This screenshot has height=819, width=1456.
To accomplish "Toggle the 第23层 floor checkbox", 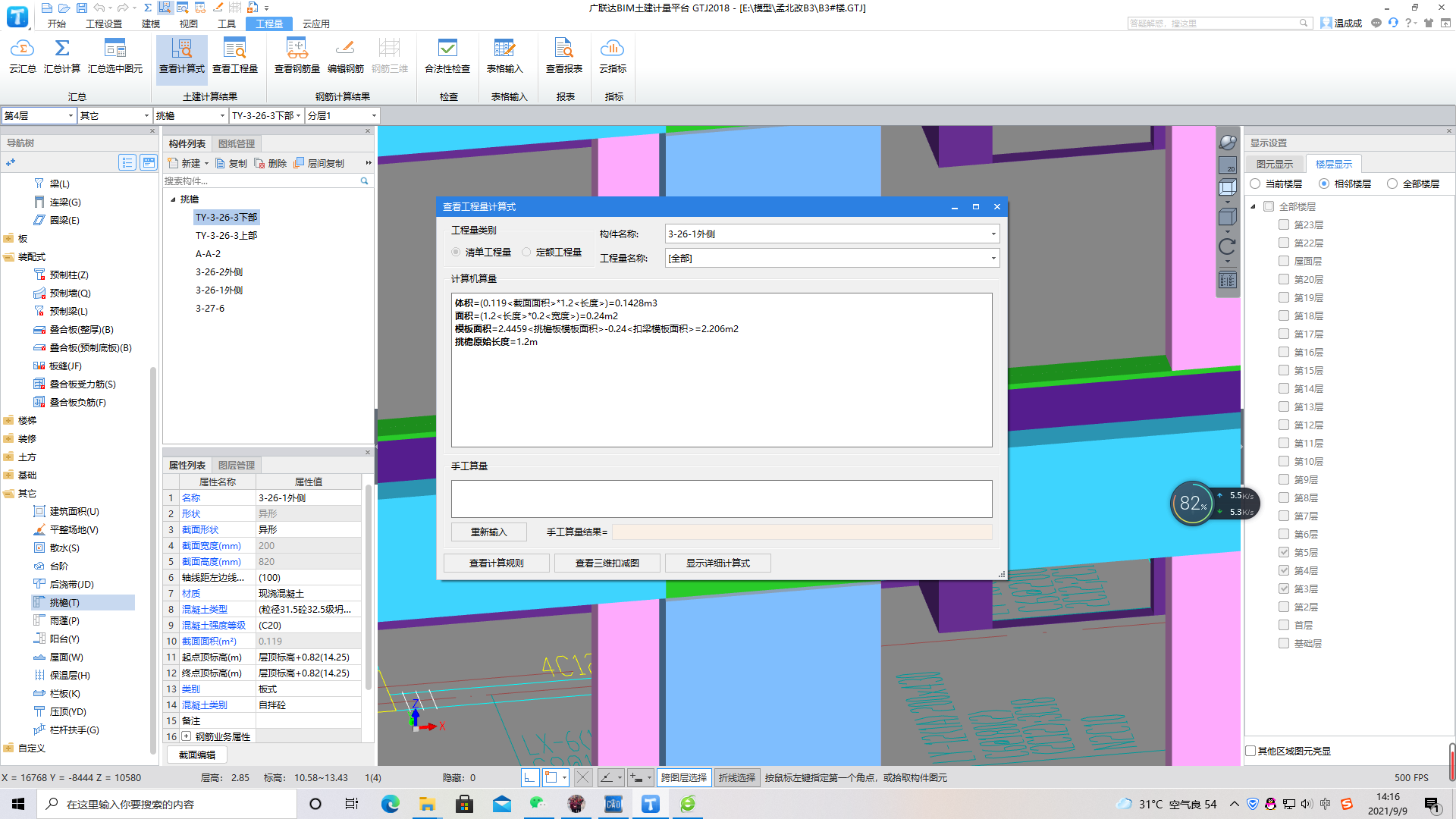I will [1284, 224].
